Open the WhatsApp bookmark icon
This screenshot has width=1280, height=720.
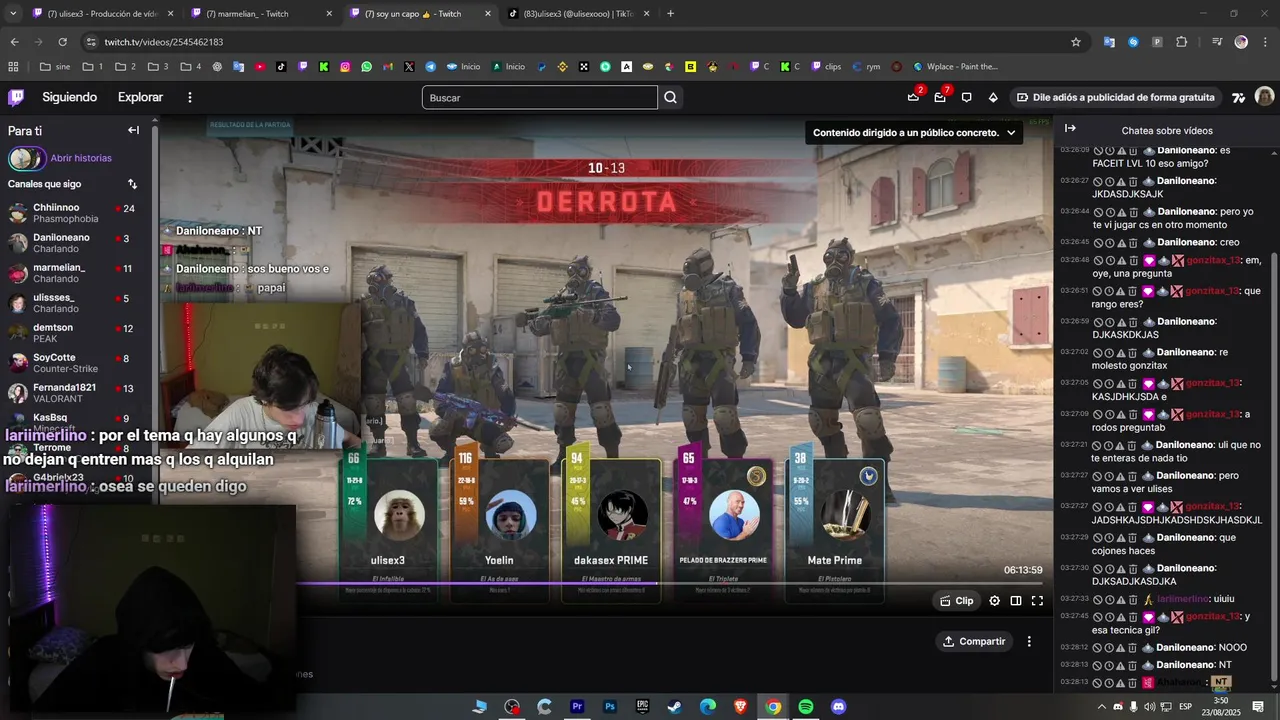(367, 67)
